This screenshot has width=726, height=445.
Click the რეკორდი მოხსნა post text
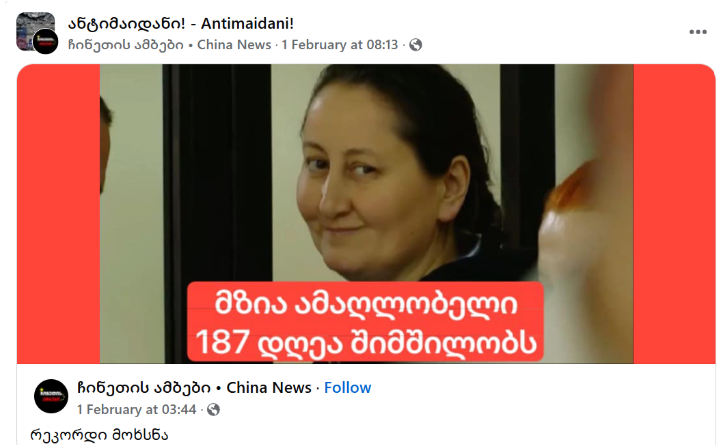pos(99,435)
